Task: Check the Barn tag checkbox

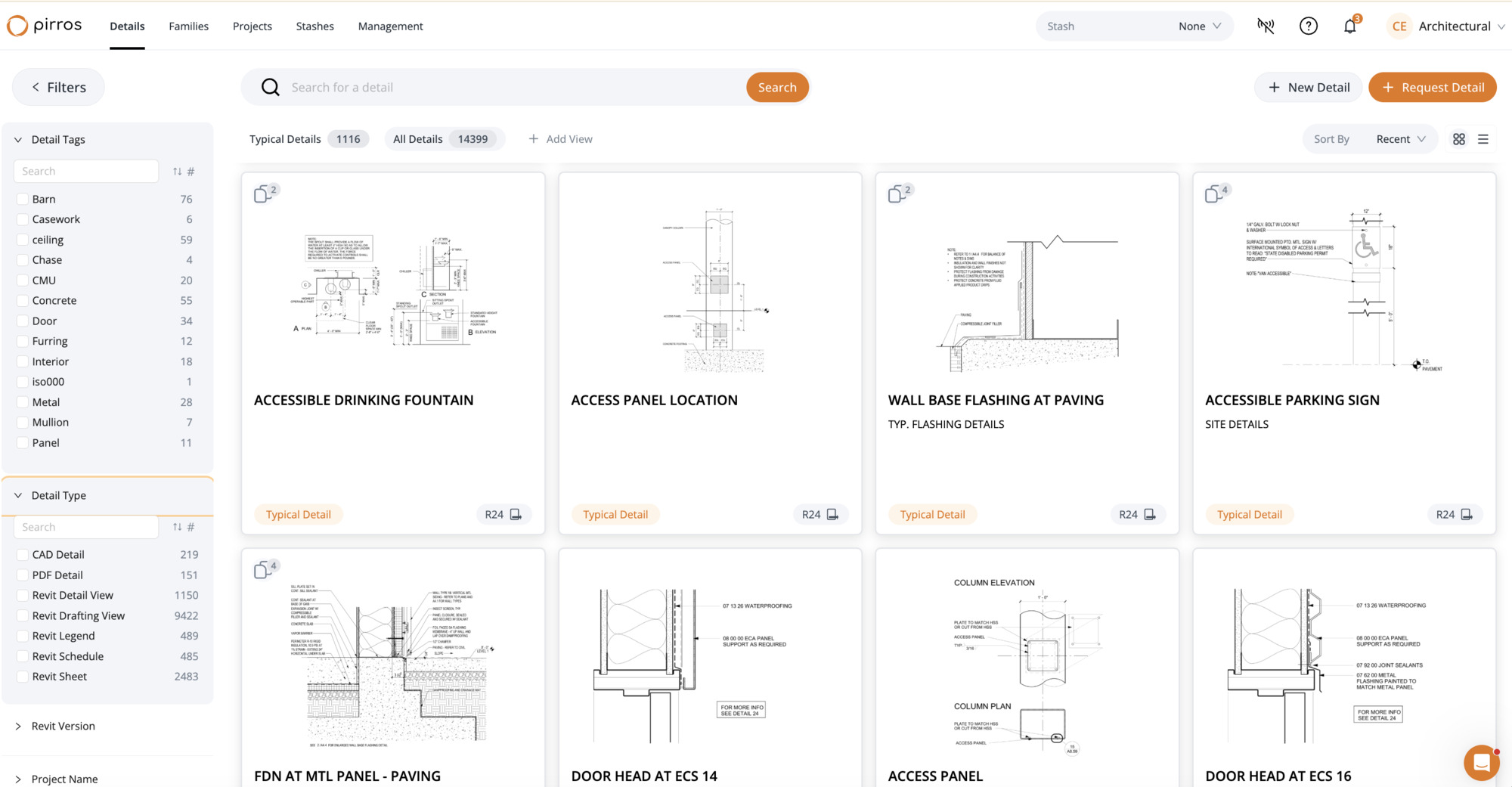Action: (22, 200)
